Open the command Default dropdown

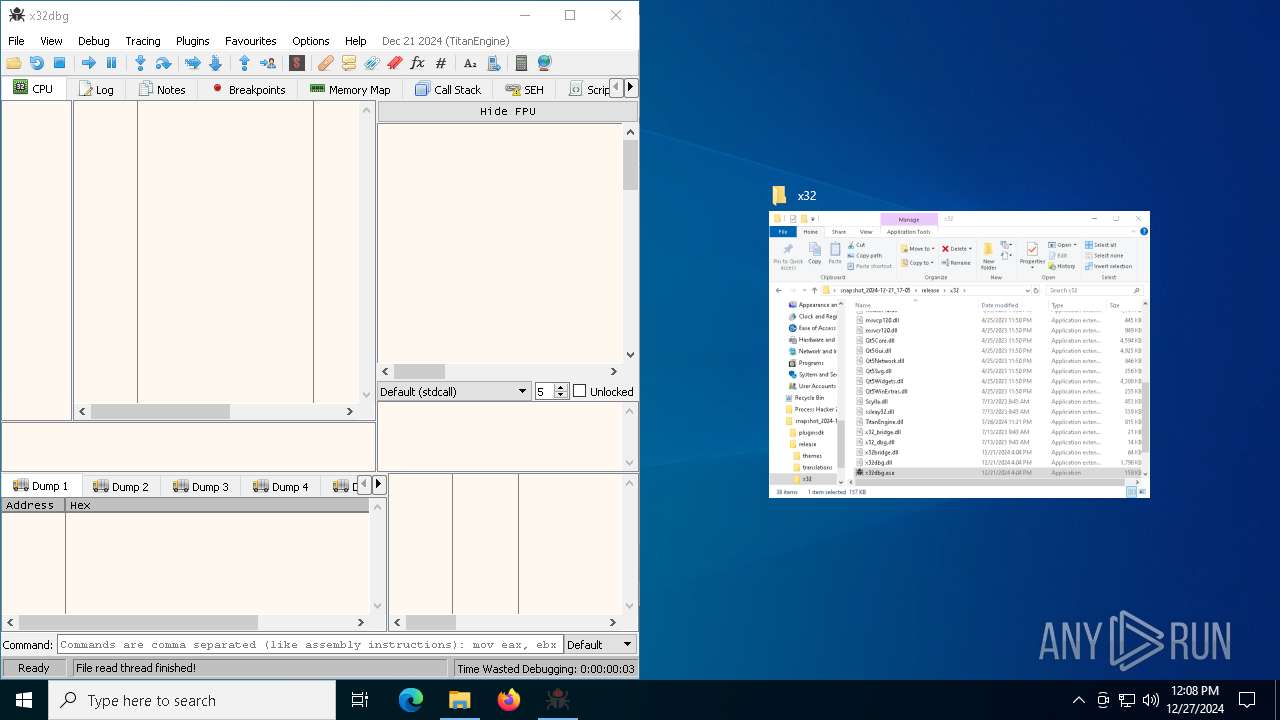coord(600,645)
